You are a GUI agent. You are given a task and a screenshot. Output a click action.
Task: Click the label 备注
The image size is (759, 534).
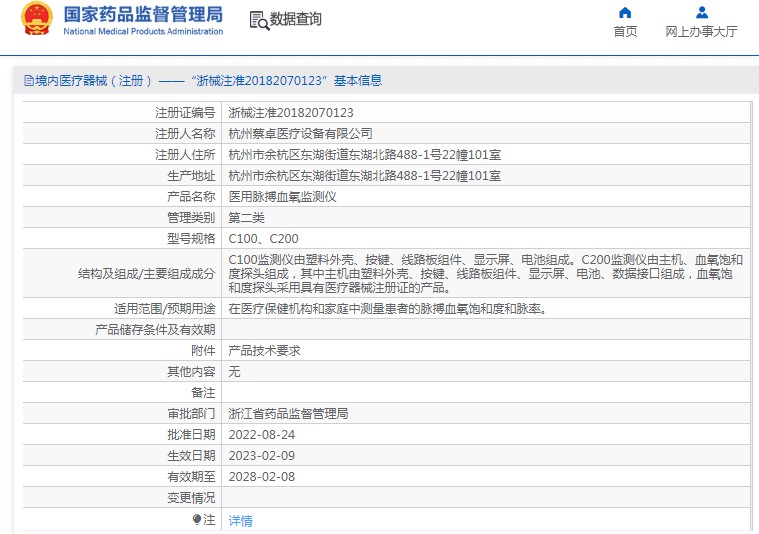tap(203, 393)
